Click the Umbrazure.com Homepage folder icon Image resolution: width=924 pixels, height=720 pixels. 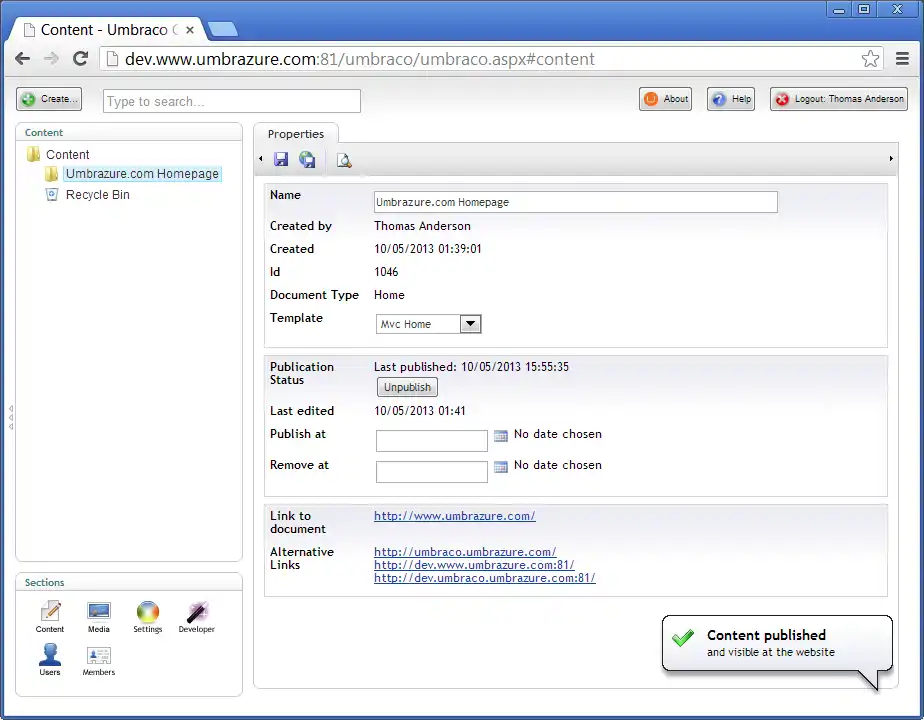[51, 174]
